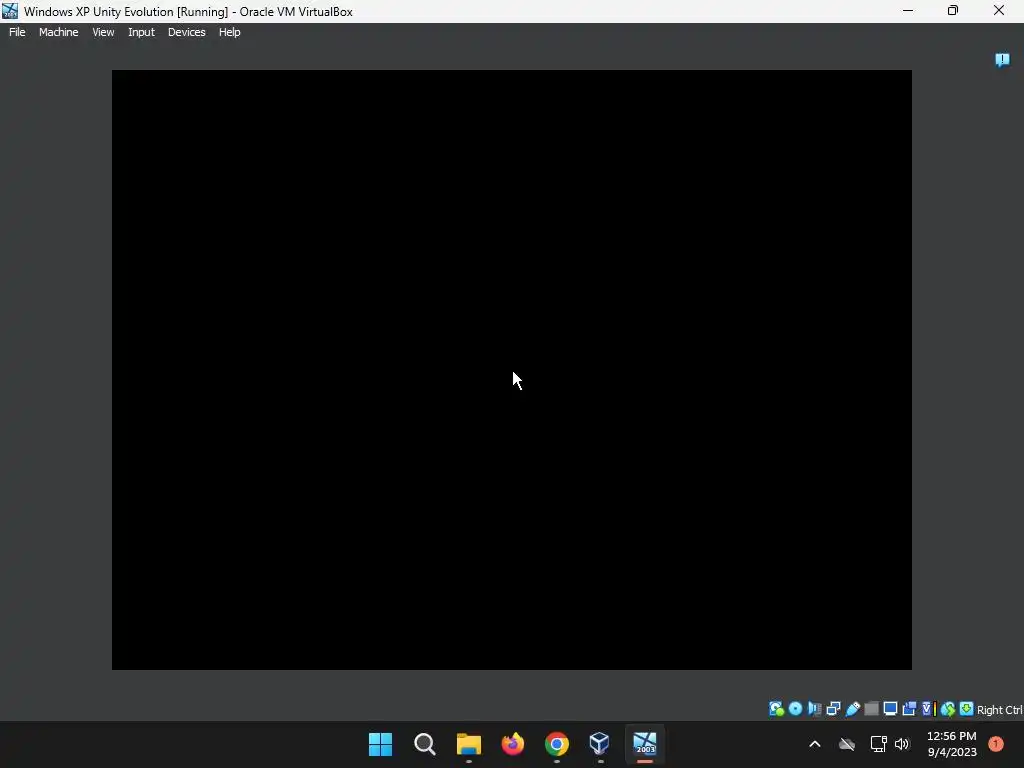Click the USB devices status icon

(852, 709)
